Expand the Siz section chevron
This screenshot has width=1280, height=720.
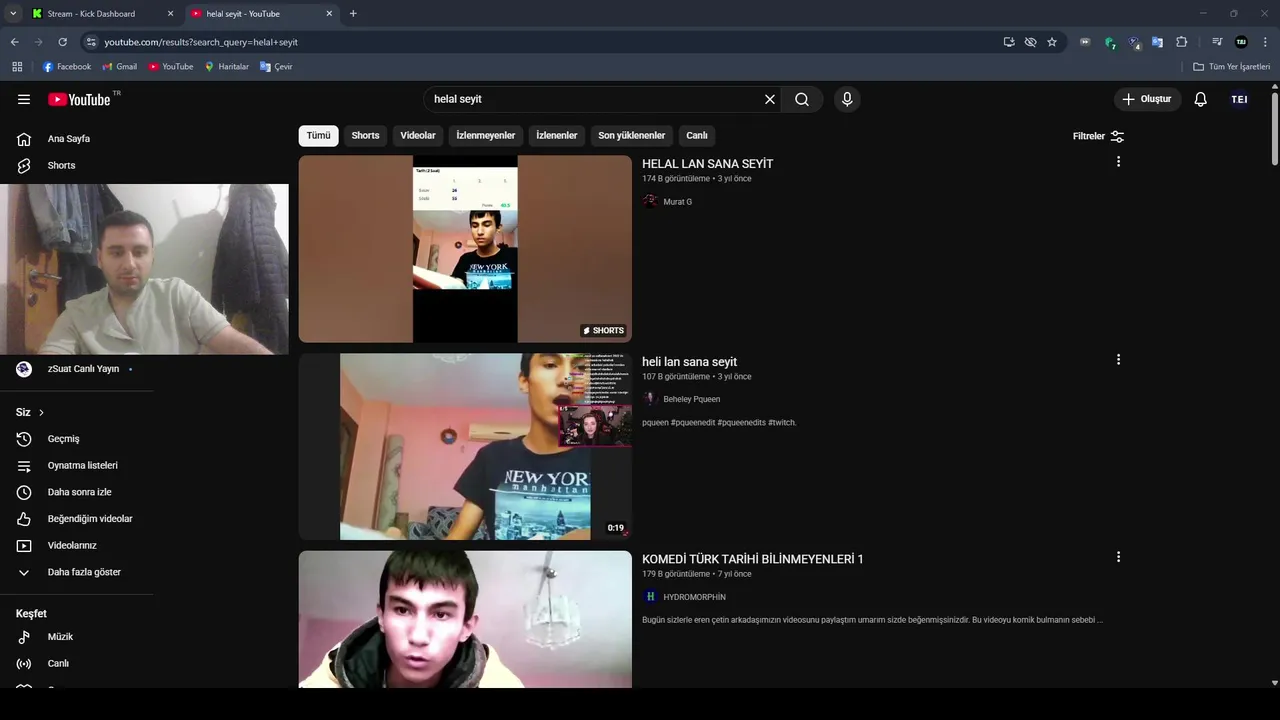(41, 412)
